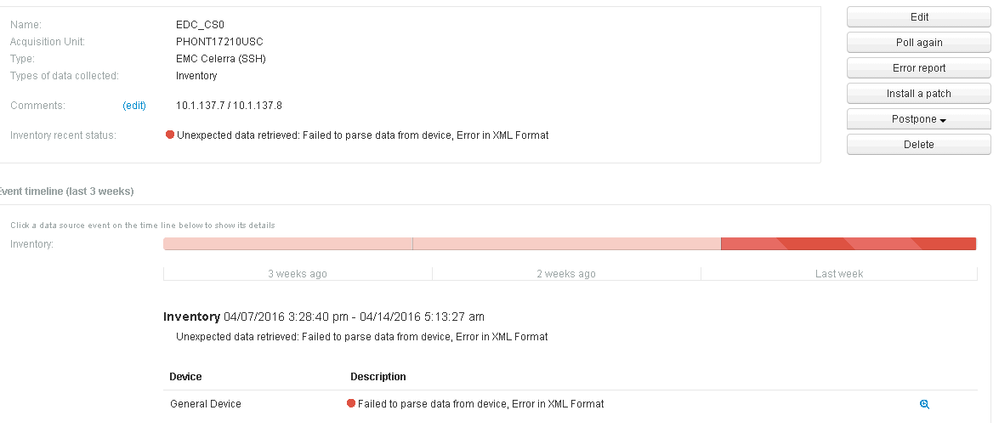Click the magnifier icon in General Device row
999x423 pixels.
(x=924, y=404)
